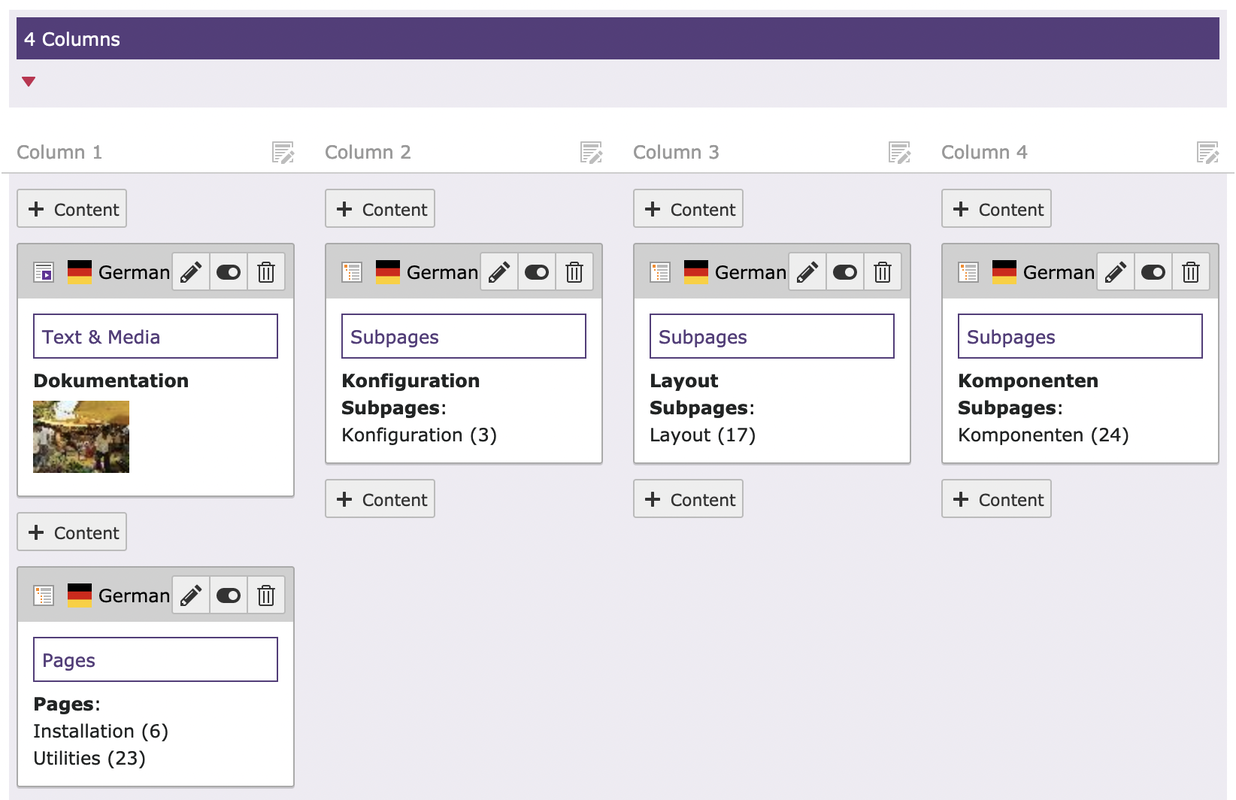Delete the Komponenten element via trash icon
The height and width of the screenshot is (800, 1236).
[x=1191, y=272]
